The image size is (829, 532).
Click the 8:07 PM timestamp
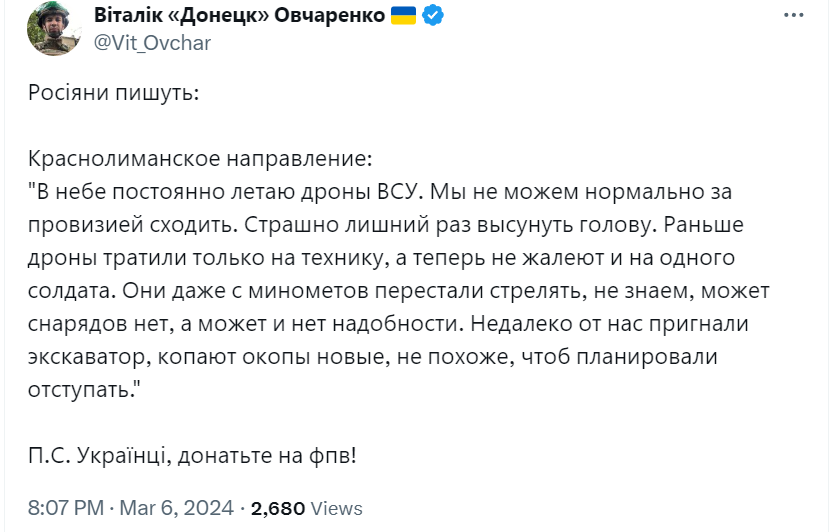coord(66,508)
